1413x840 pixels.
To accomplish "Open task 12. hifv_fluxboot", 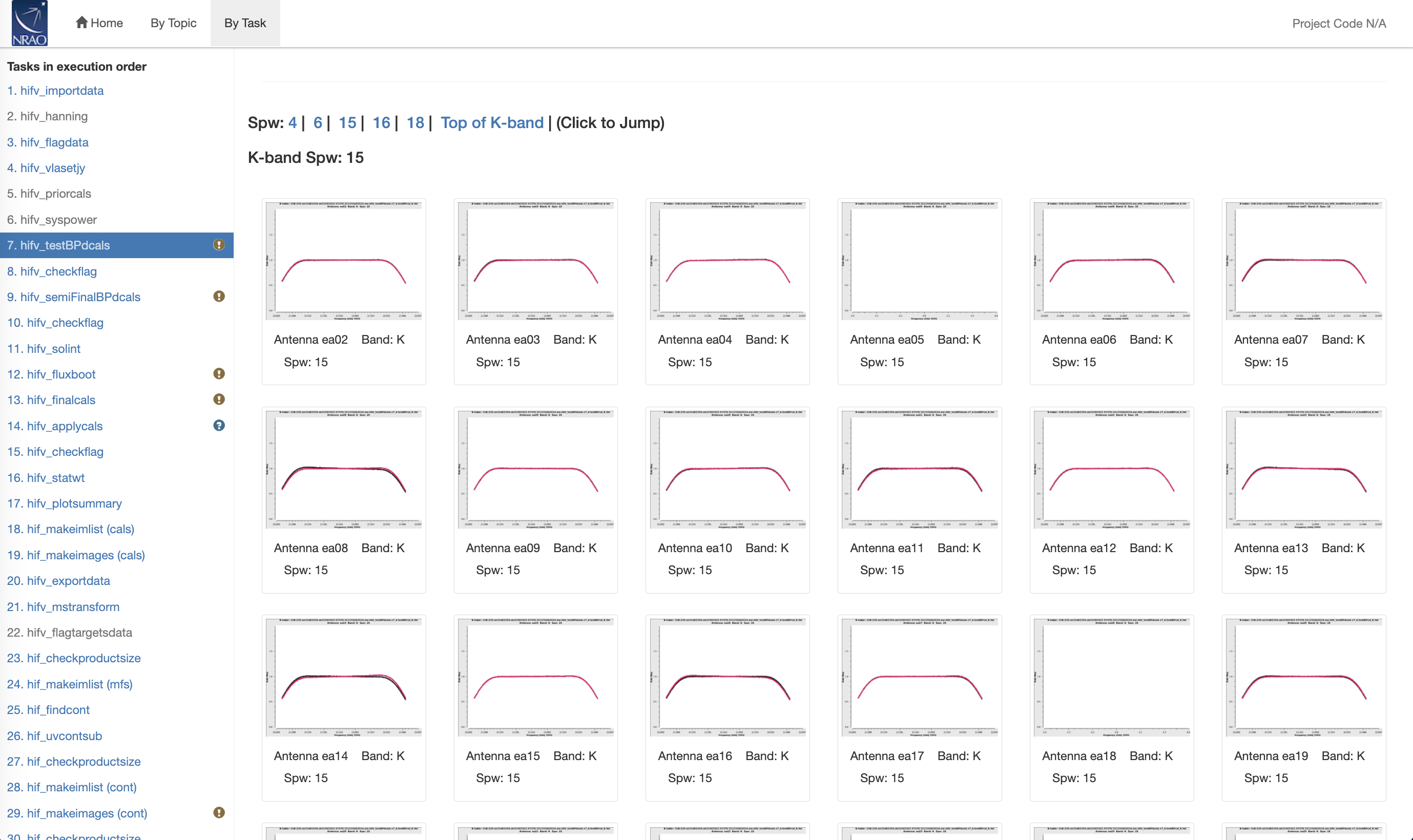I will (51, 374).
